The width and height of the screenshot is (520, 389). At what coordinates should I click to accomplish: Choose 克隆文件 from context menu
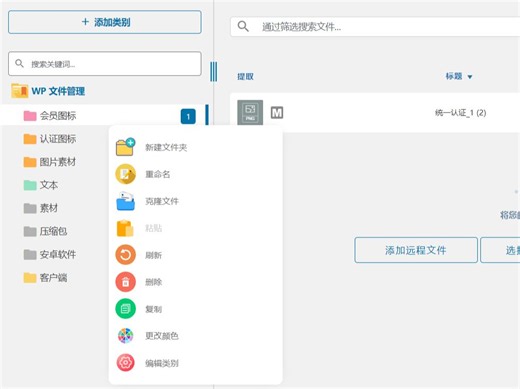pyautogui.click(x=162, y=201)
